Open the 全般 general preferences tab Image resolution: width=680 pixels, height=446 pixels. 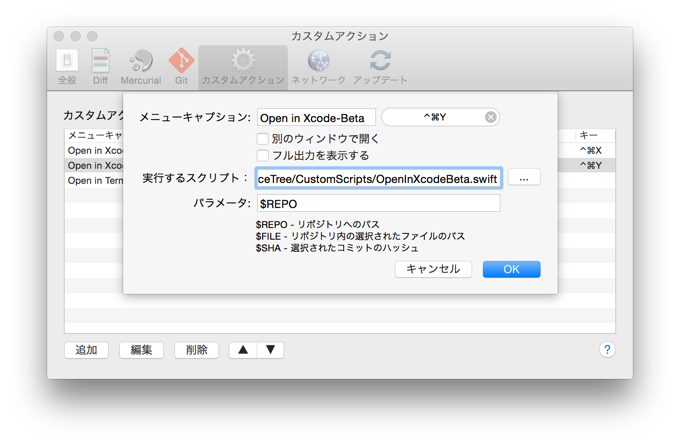67,67
